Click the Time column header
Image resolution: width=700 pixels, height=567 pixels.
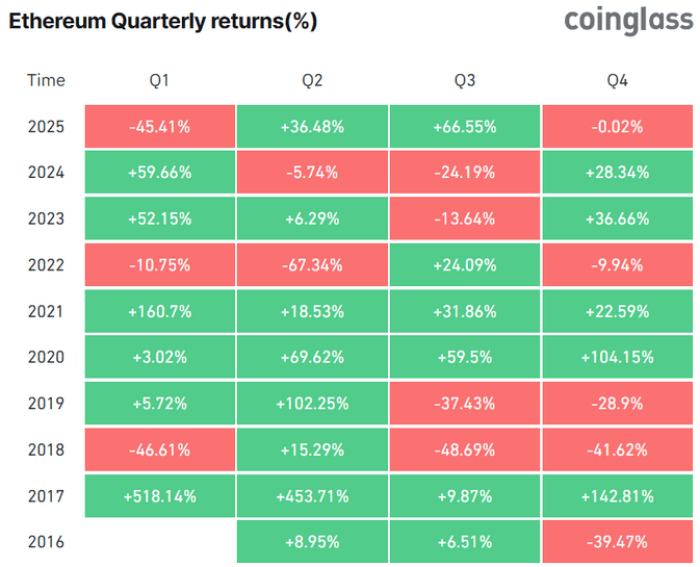(46, 81)
